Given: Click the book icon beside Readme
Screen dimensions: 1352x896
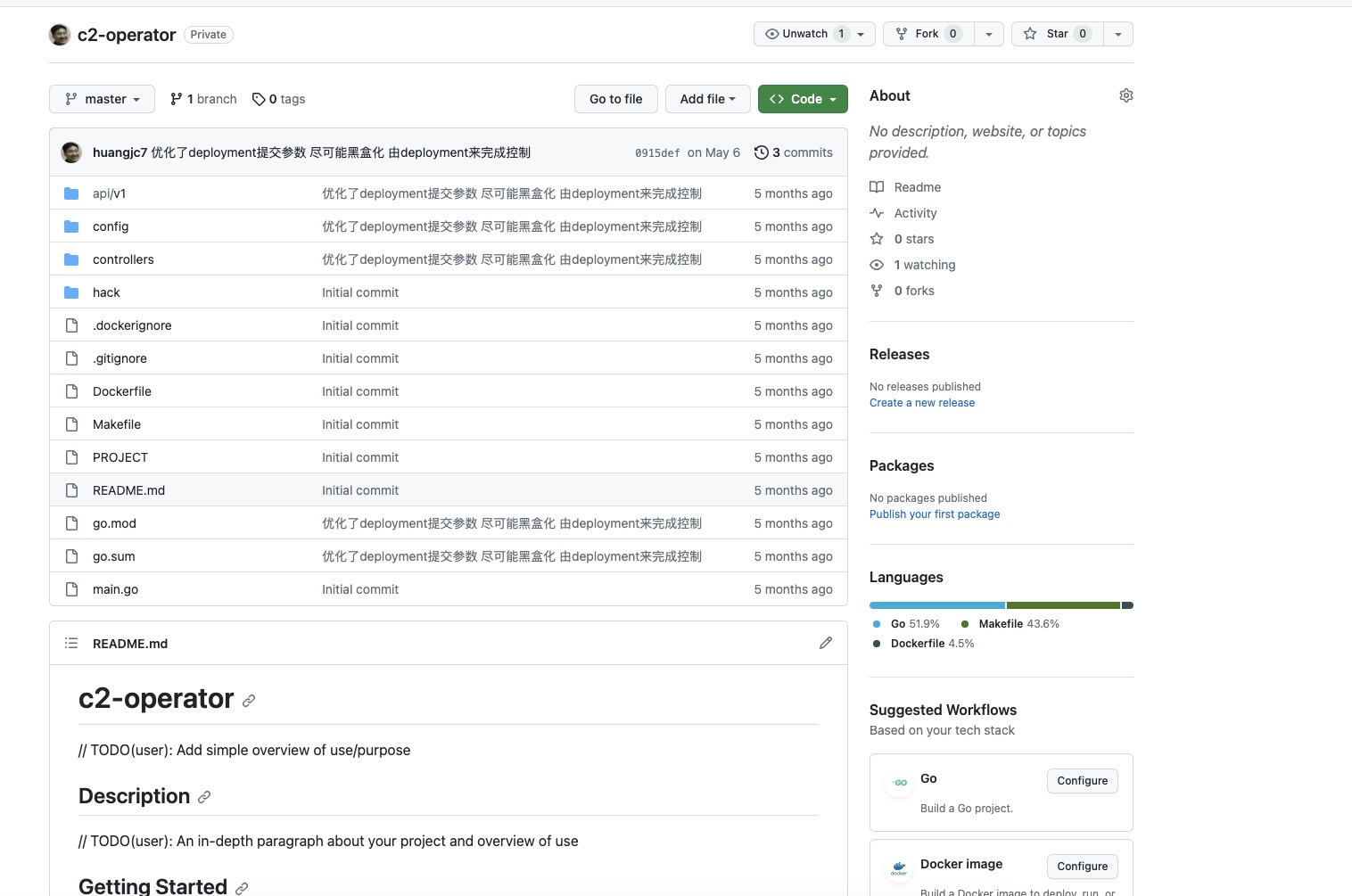Looking at the screenshot, I should tap(877, 187).
